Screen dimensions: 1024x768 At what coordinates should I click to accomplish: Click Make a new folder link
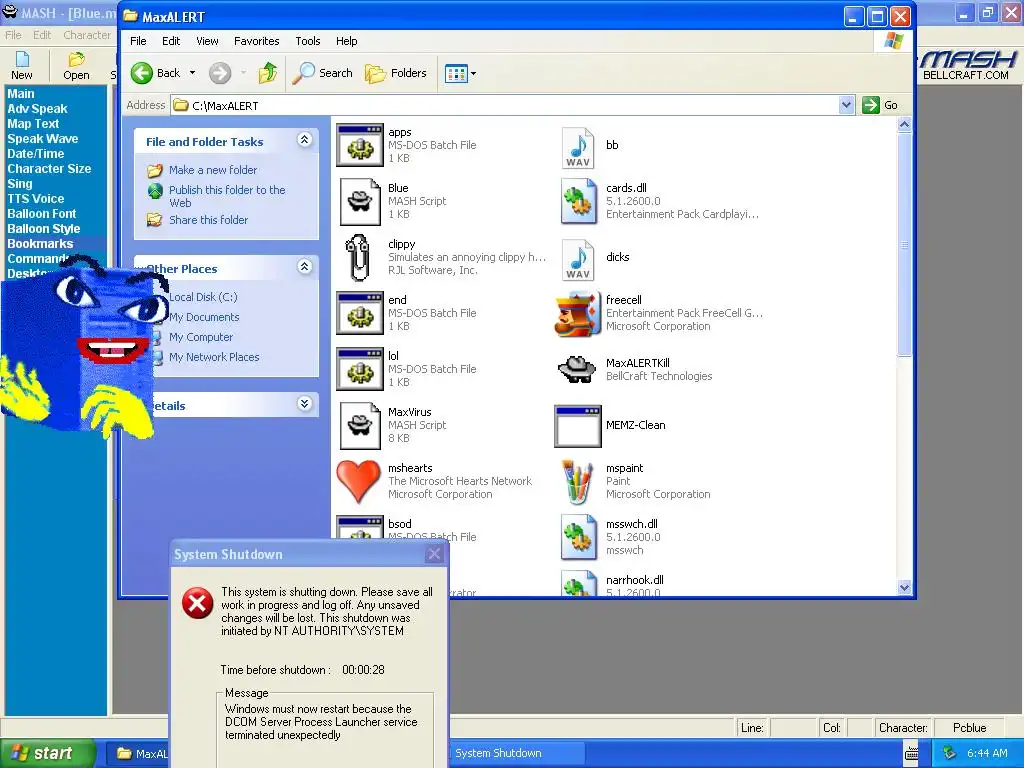tap(213, 170)
